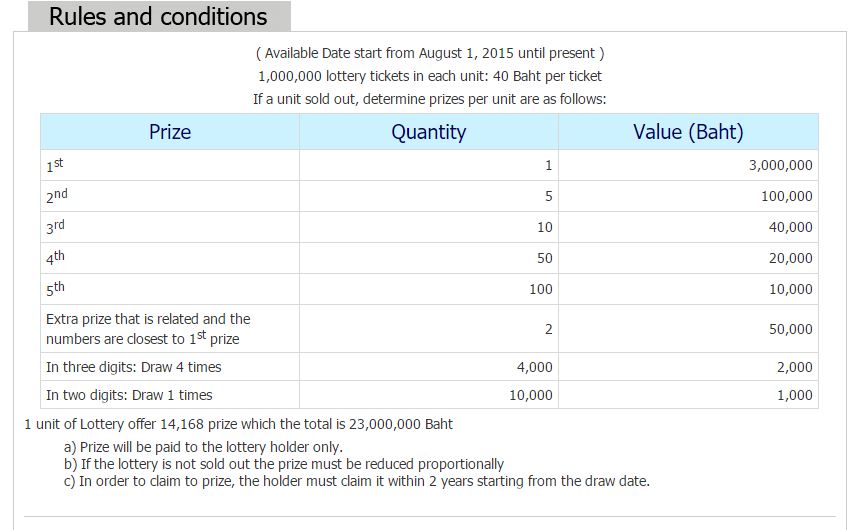Click the Extra prize closest to 1st description

[148, 329]
